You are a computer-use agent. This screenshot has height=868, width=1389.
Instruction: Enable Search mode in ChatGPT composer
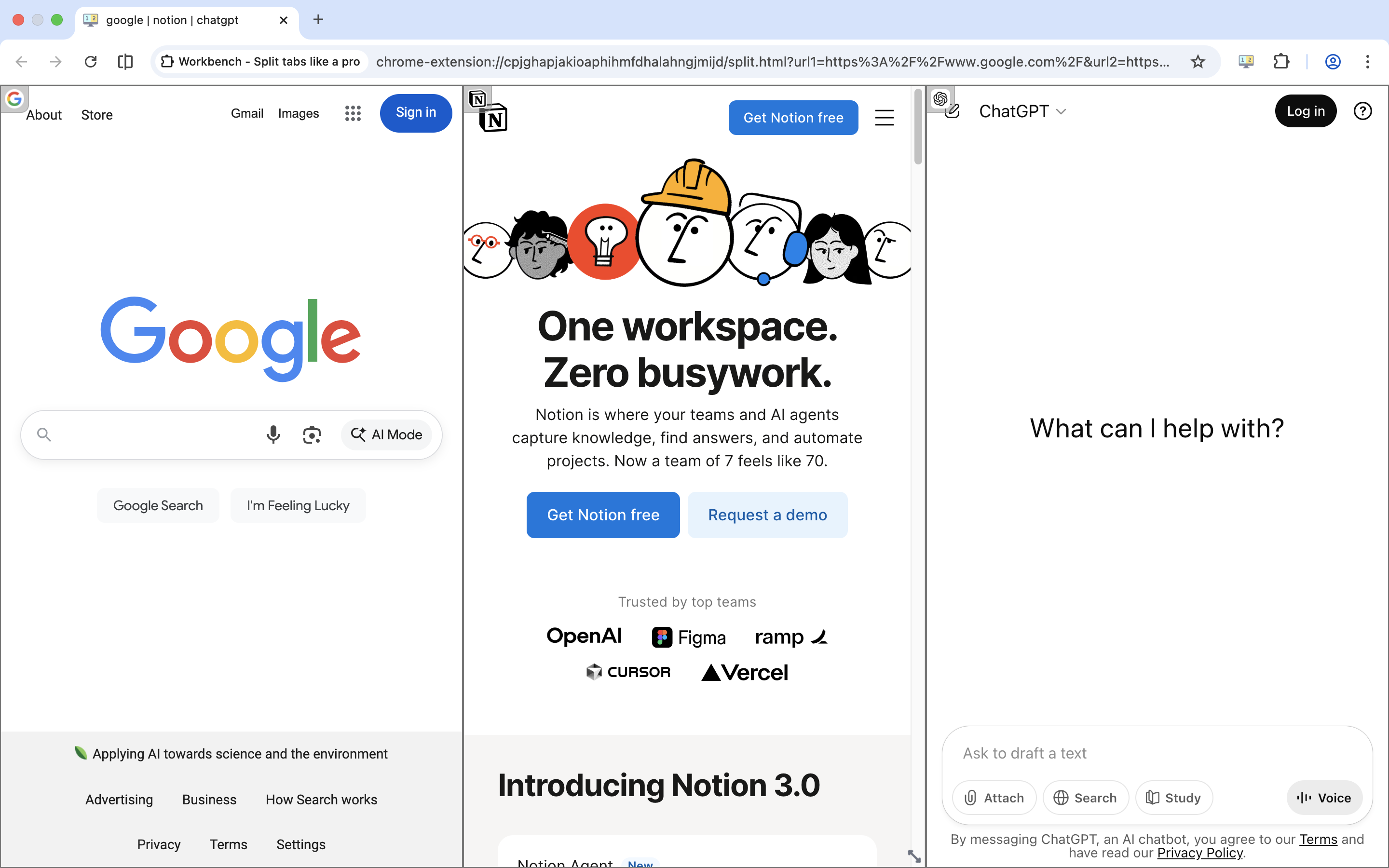1086,798
